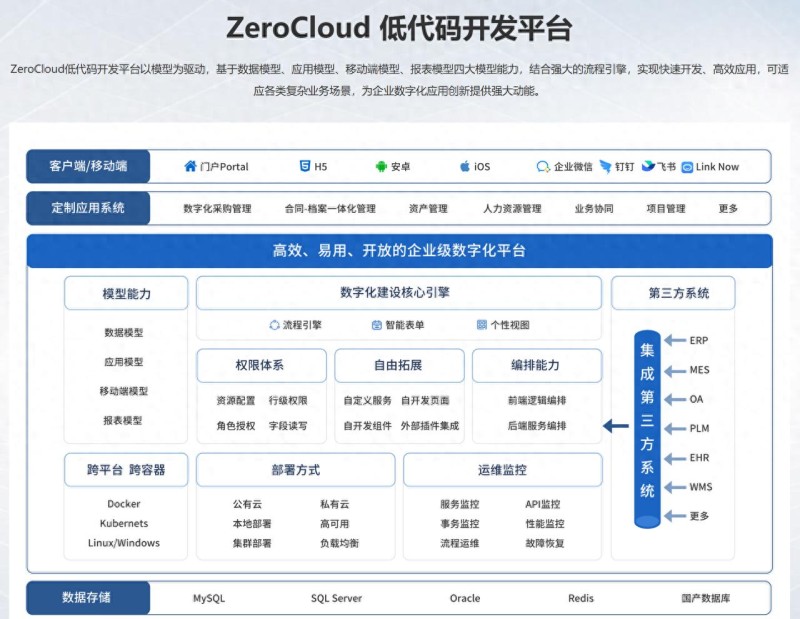
Task: Click Kubernets text
Action: (124, 524)
